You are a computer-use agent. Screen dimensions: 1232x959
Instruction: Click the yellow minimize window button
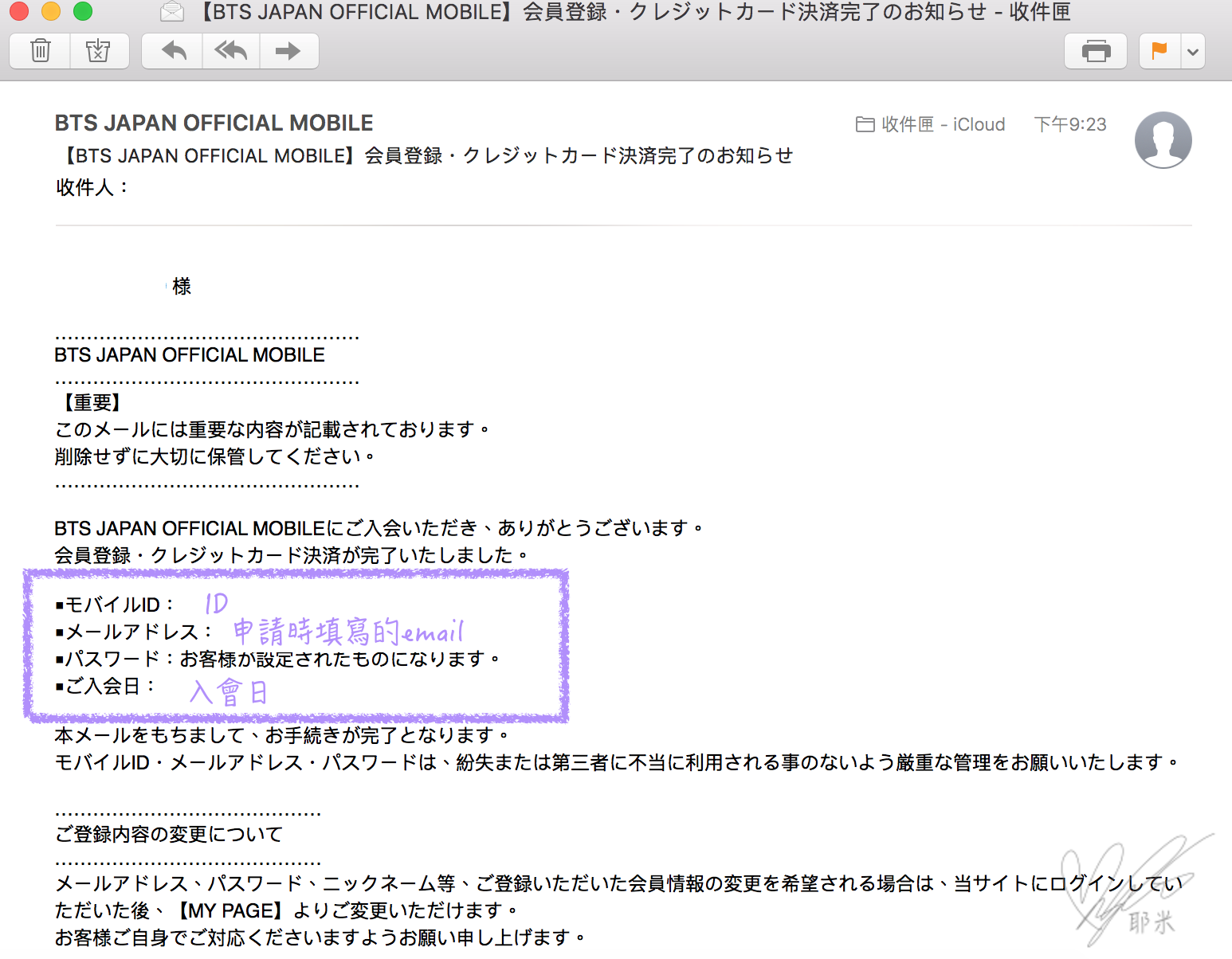pyautogui.click(x=51, y=11)
